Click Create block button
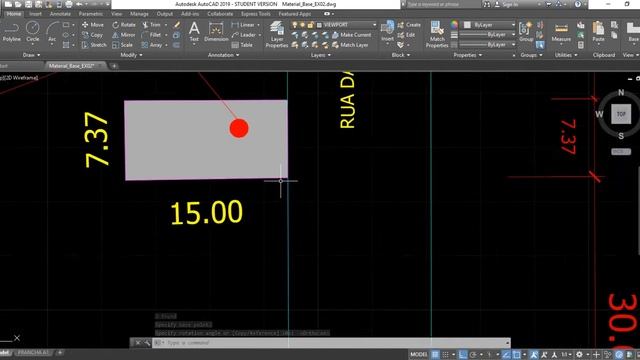 (x=409, y=25)
